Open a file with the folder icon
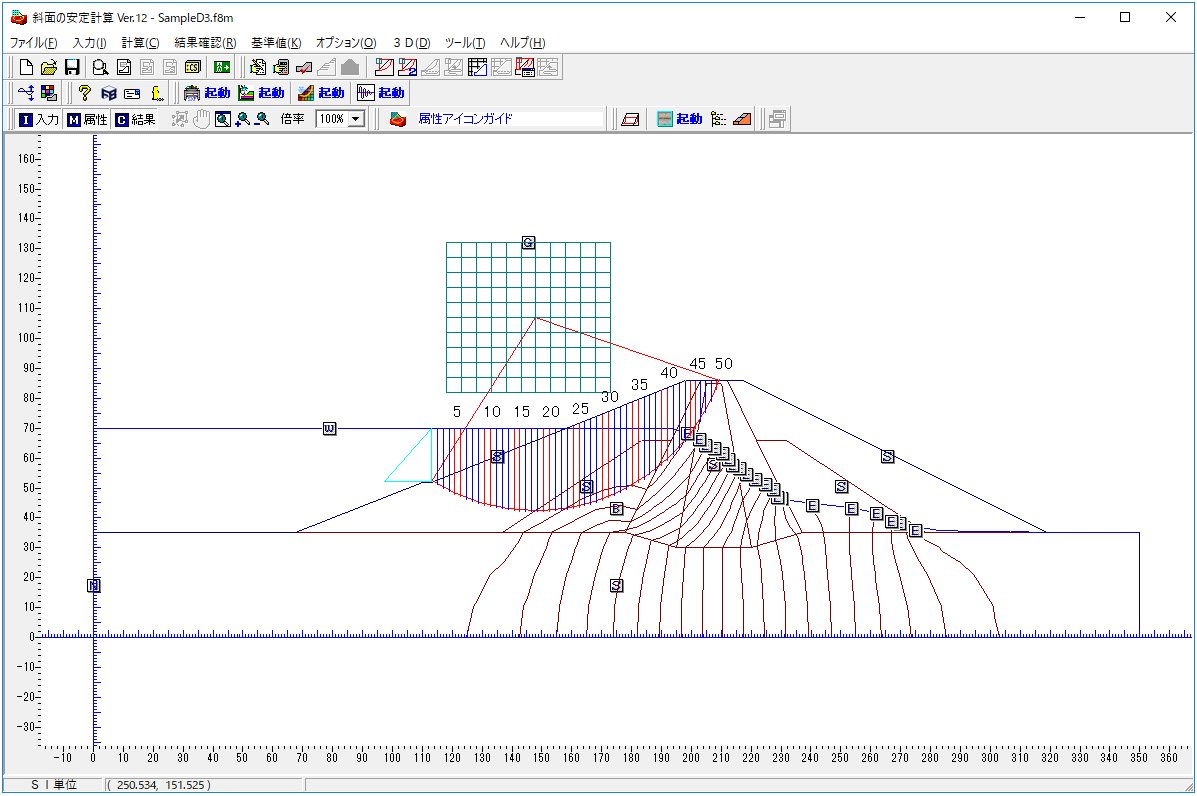The image size is (1197, 796). [49, 68]
